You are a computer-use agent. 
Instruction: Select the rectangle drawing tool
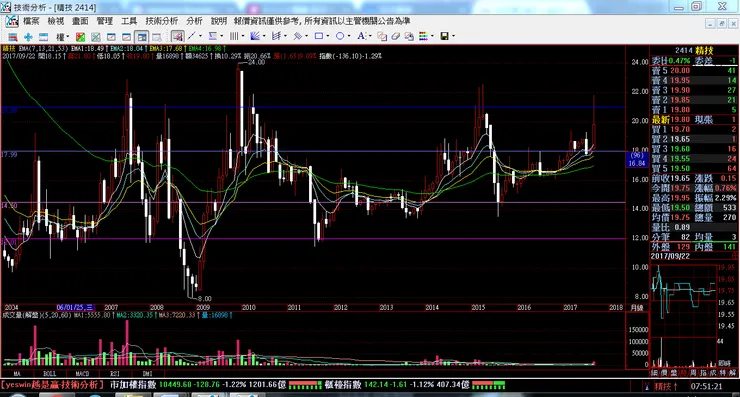point(319,36)
